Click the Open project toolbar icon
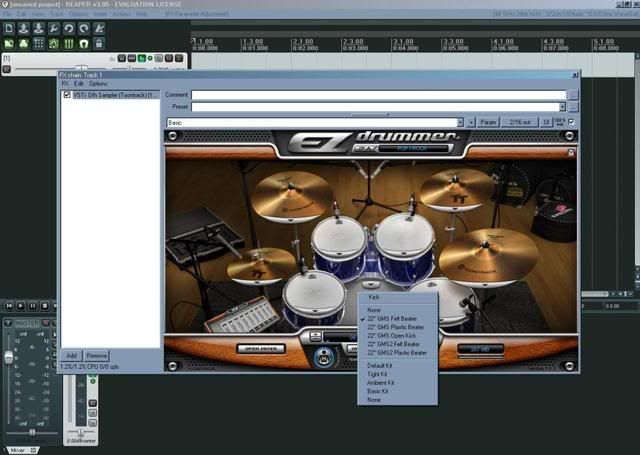640x455 pixels. (24, 29)
